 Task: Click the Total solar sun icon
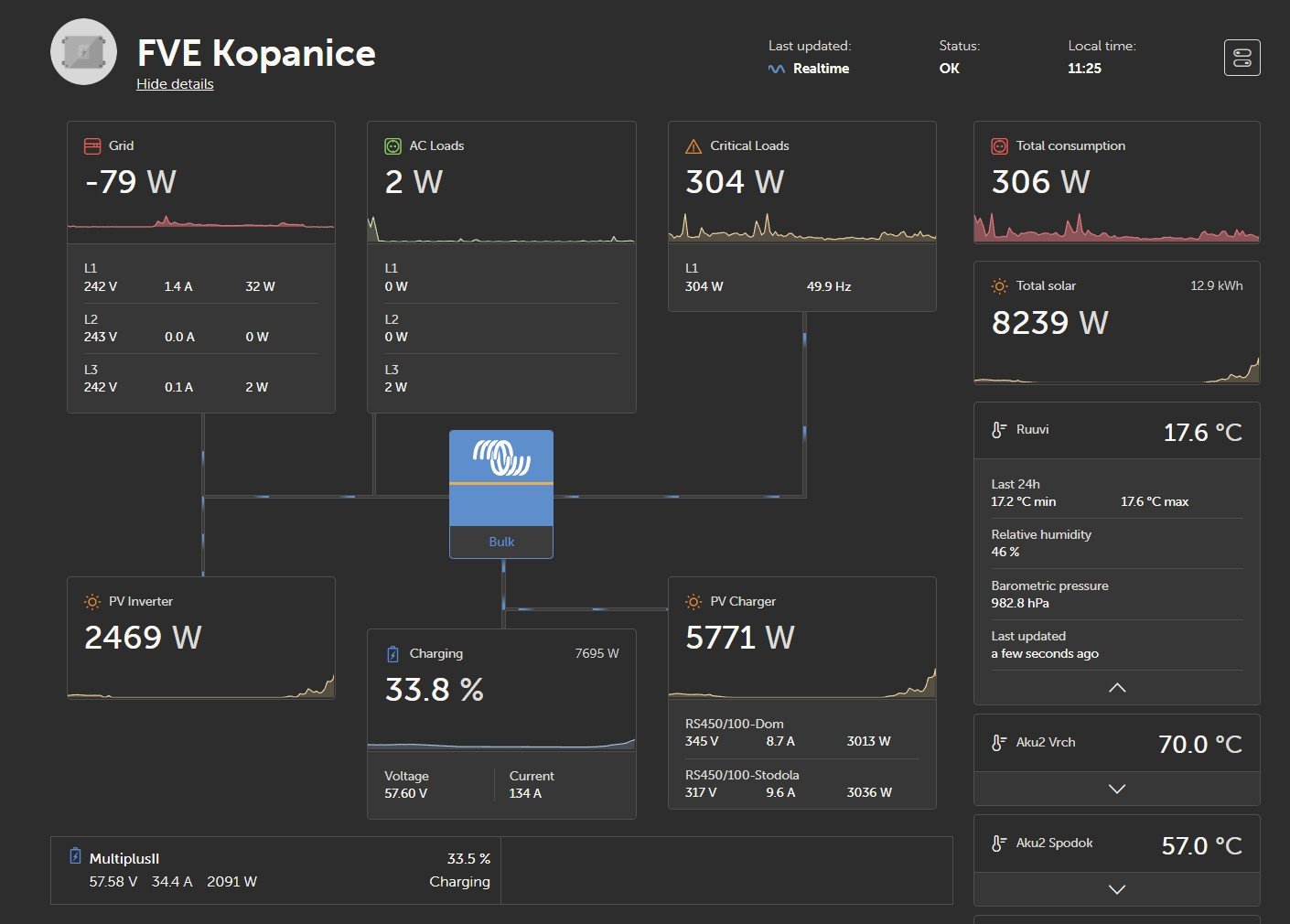[1000, 286]
